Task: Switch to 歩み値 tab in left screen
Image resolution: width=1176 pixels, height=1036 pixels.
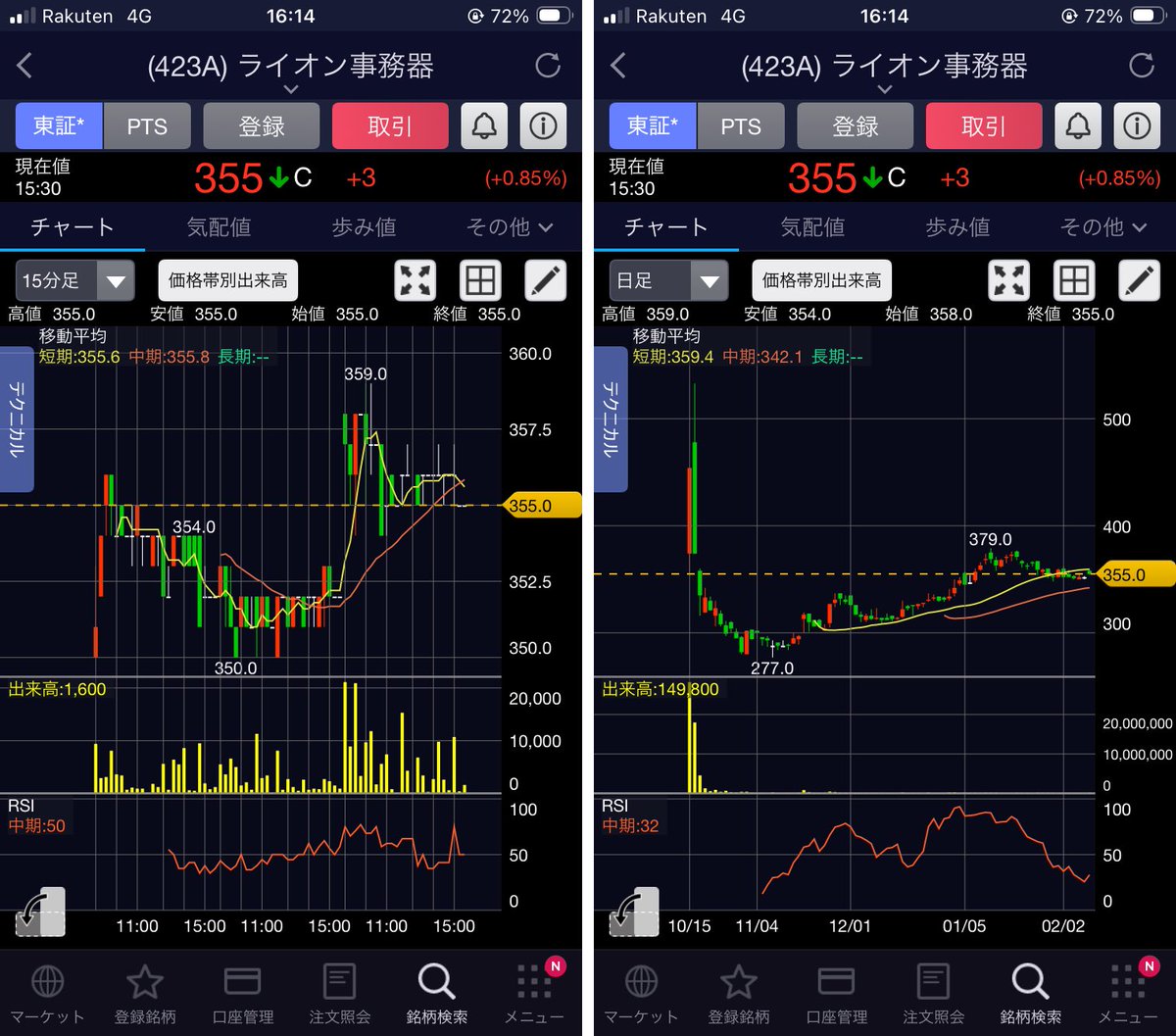Action: point(364,227)
